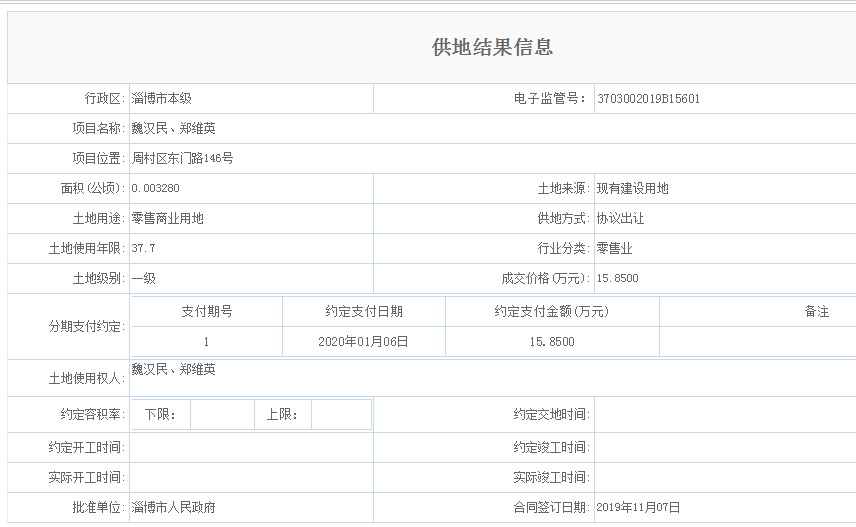The height and width of the screenshot is (527, 856).
Task: Select the project name 魏汉民、郑维英
Action: click(x=174, y=129)
